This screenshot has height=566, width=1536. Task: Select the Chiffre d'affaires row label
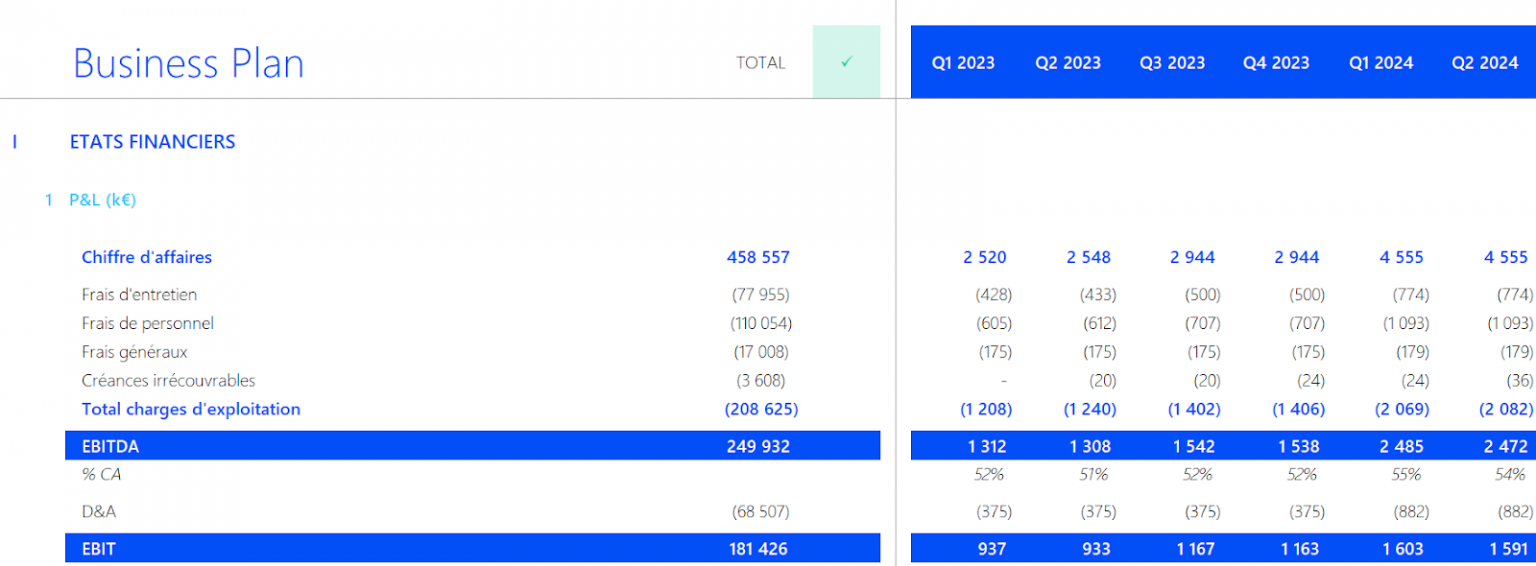pyautogui.click(x=147, y=257)
